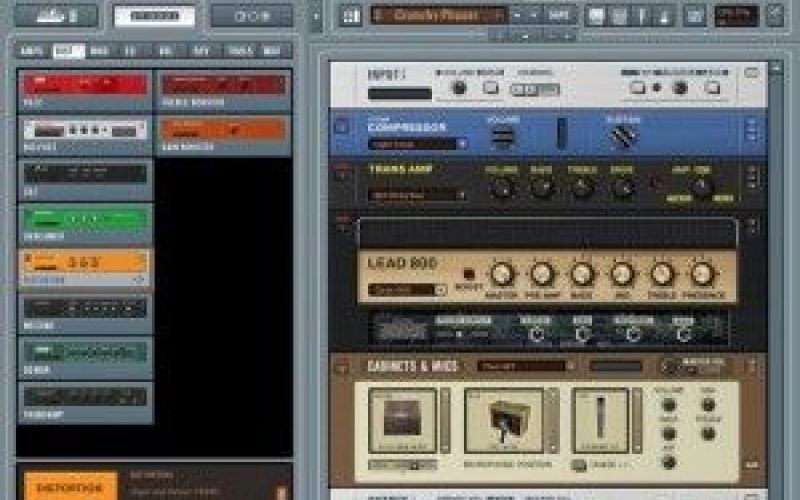Open the Compressor preset dropdown
The image size is (800, 500).
click(415, 144)
